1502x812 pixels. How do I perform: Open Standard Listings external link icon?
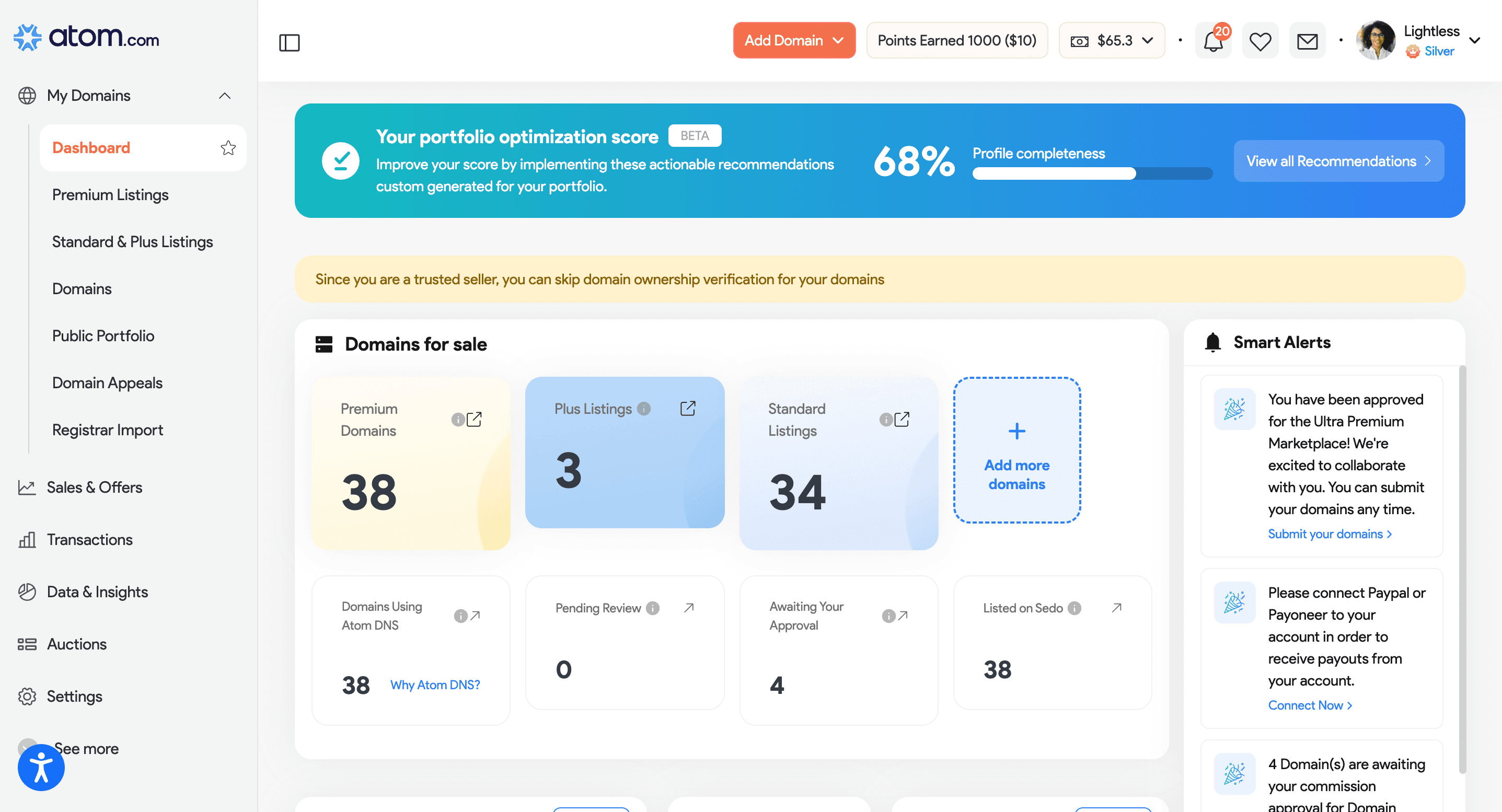[x=902, y=419]
